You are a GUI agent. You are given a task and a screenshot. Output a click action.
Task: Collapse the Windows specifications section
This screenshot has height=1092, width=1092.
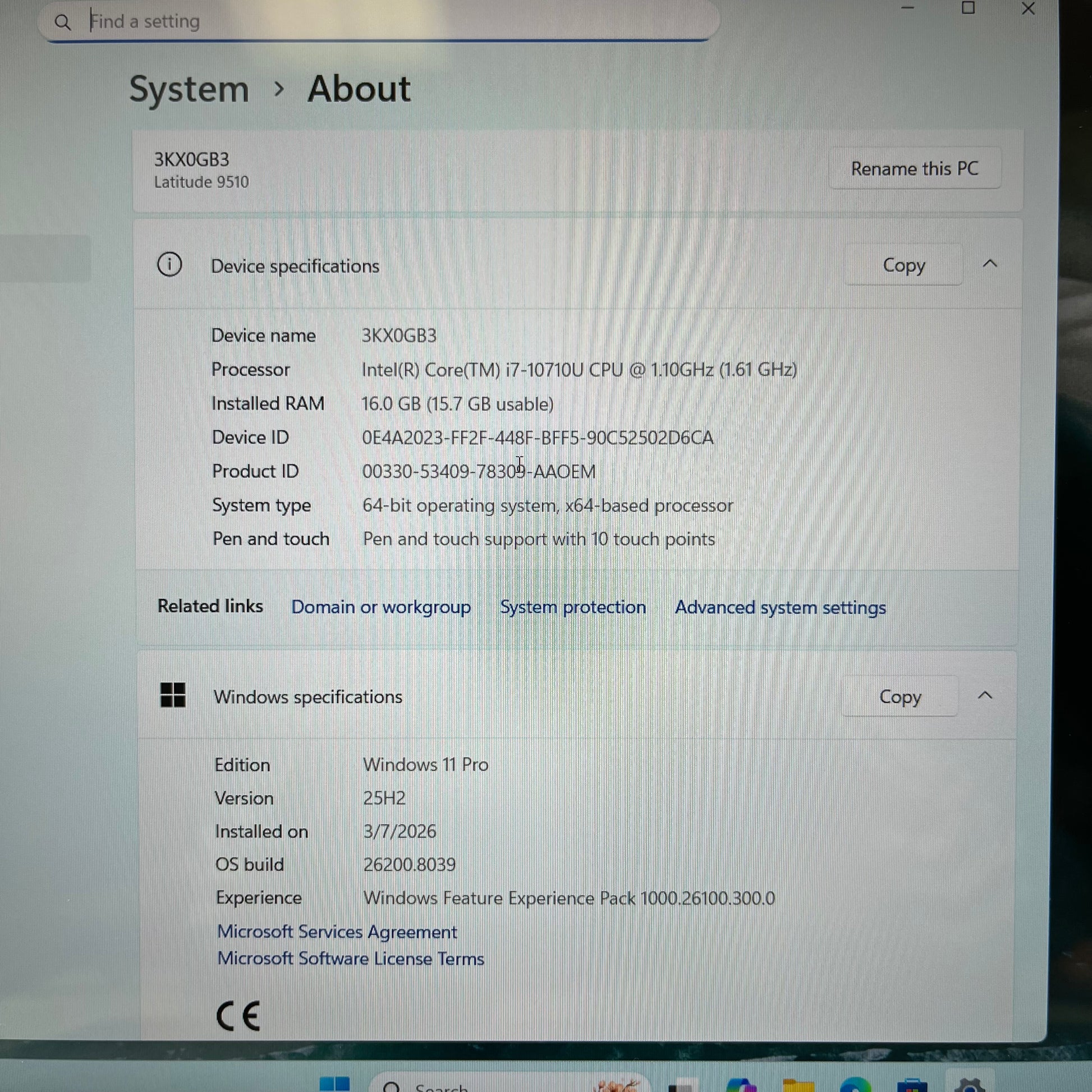coord(985,695)
